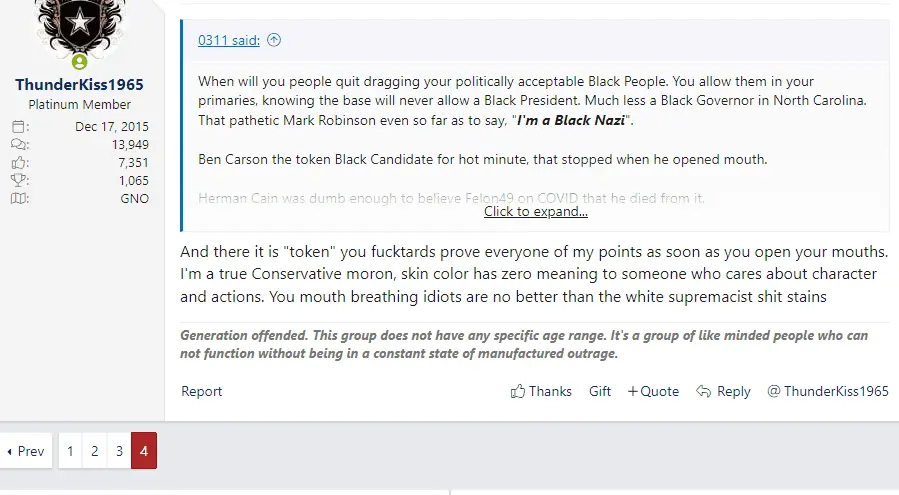Screen dimensions: 899x495
Task: Click the trophy icon beside 1,065
Action: (19, 181)
